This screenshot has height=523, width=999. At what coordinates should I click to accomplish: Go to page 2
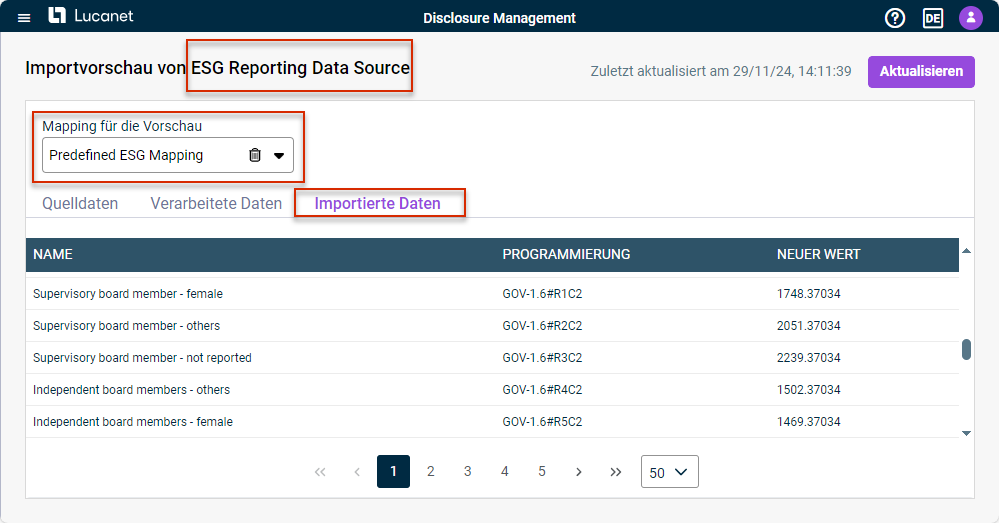pos(431,471)
